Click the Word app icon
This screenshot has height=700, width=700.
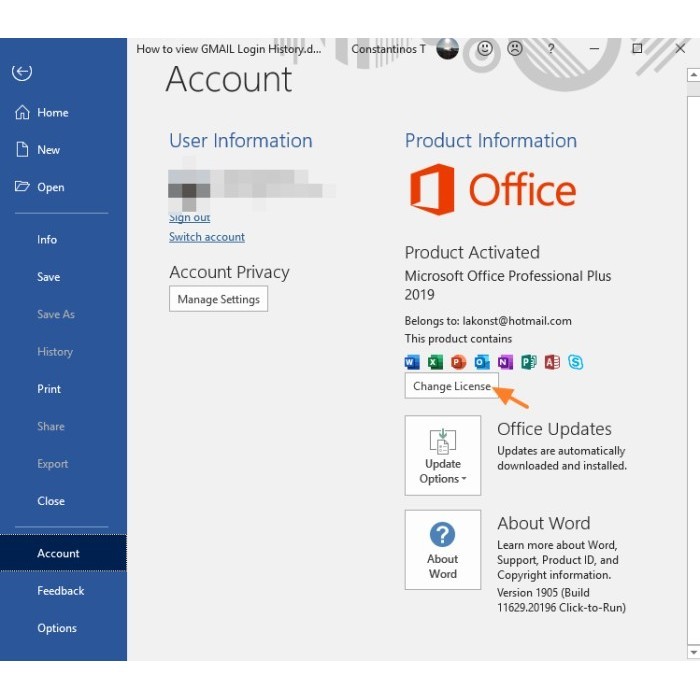pyautogui.click(x=412, y=362)
